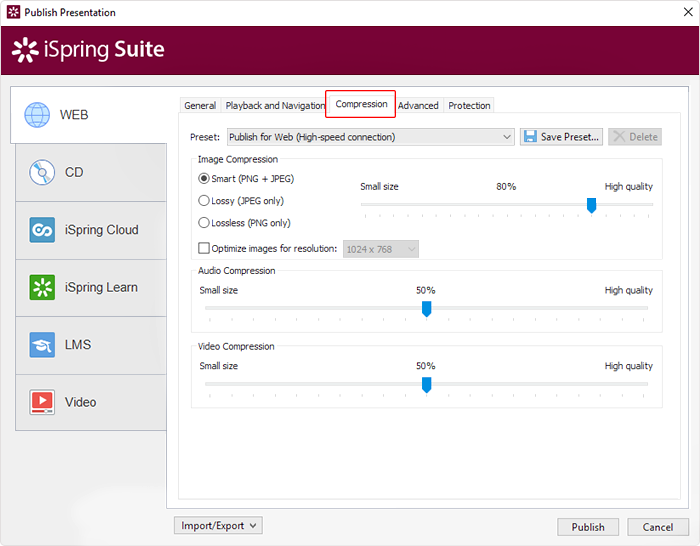Click the Video Compression 50% value
This screenshot has width=700, height=546.
[x=426, y=366]
